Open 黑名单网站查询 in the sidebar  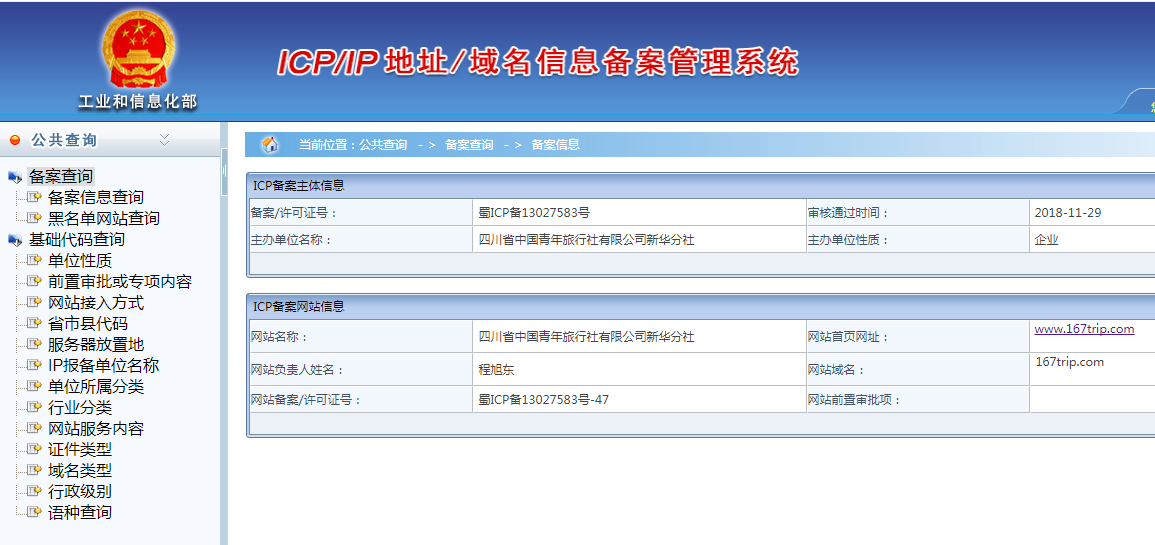(x=104, y=219)
